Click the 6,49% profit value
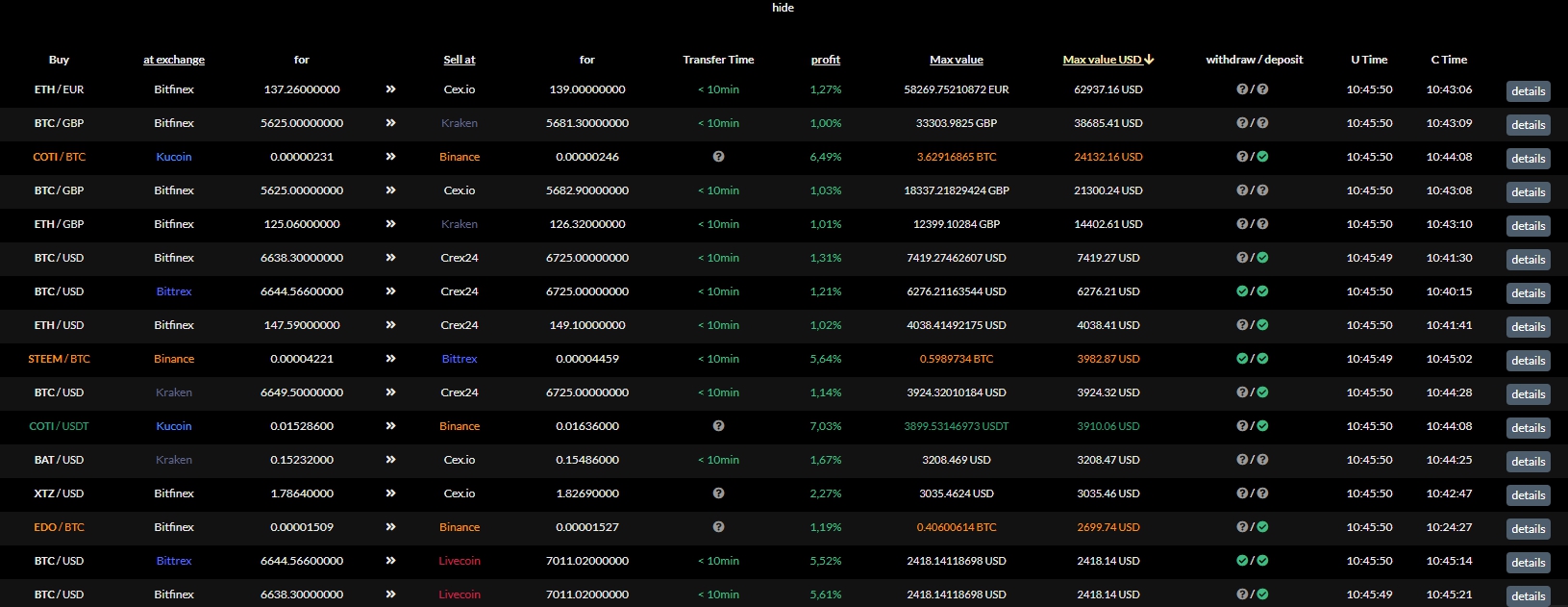Viewport: 1568px width, 607px height. [x=825, y=157]
